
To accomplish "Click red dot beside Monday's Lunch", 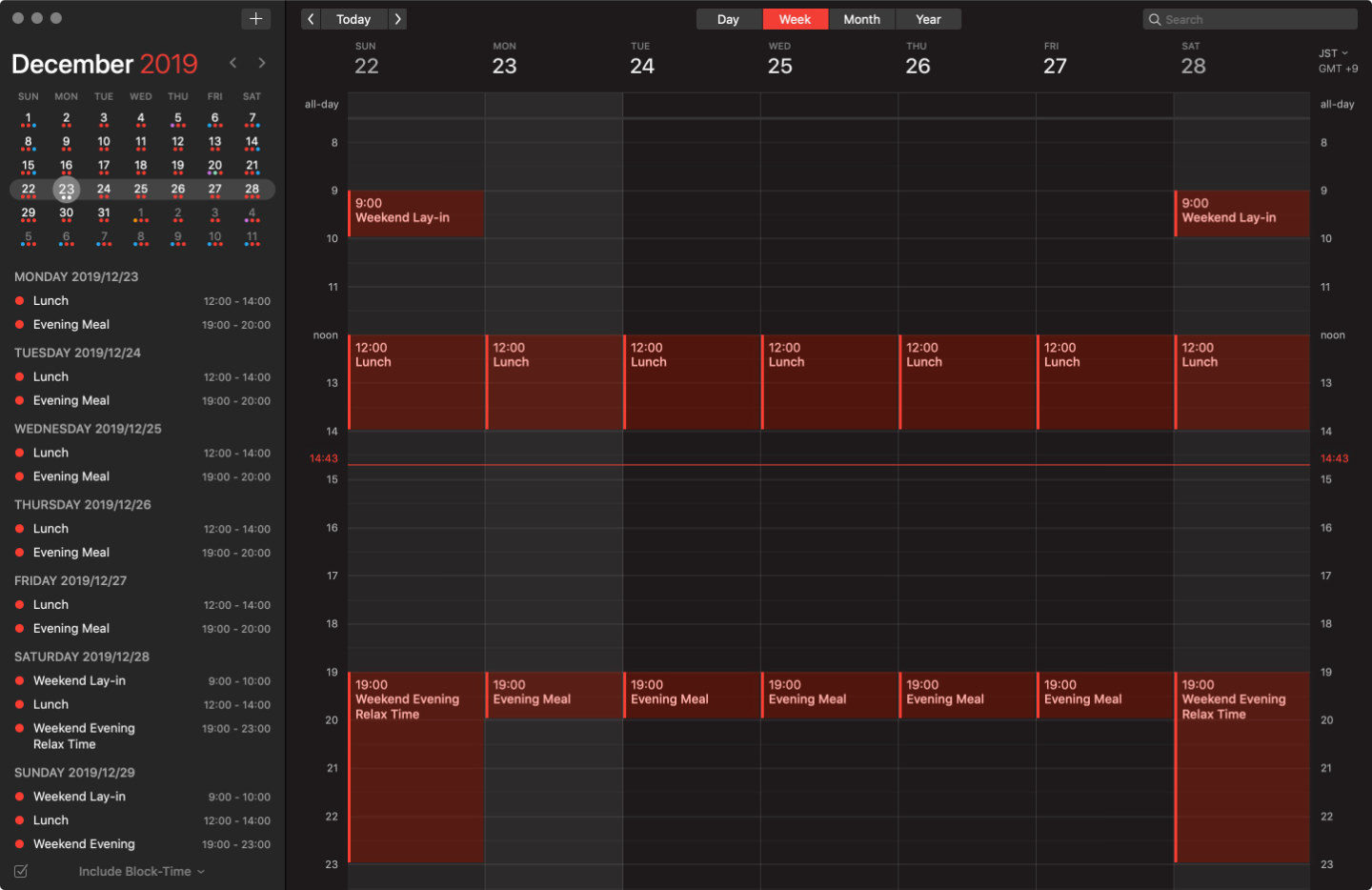I will (x=19, y=301).
